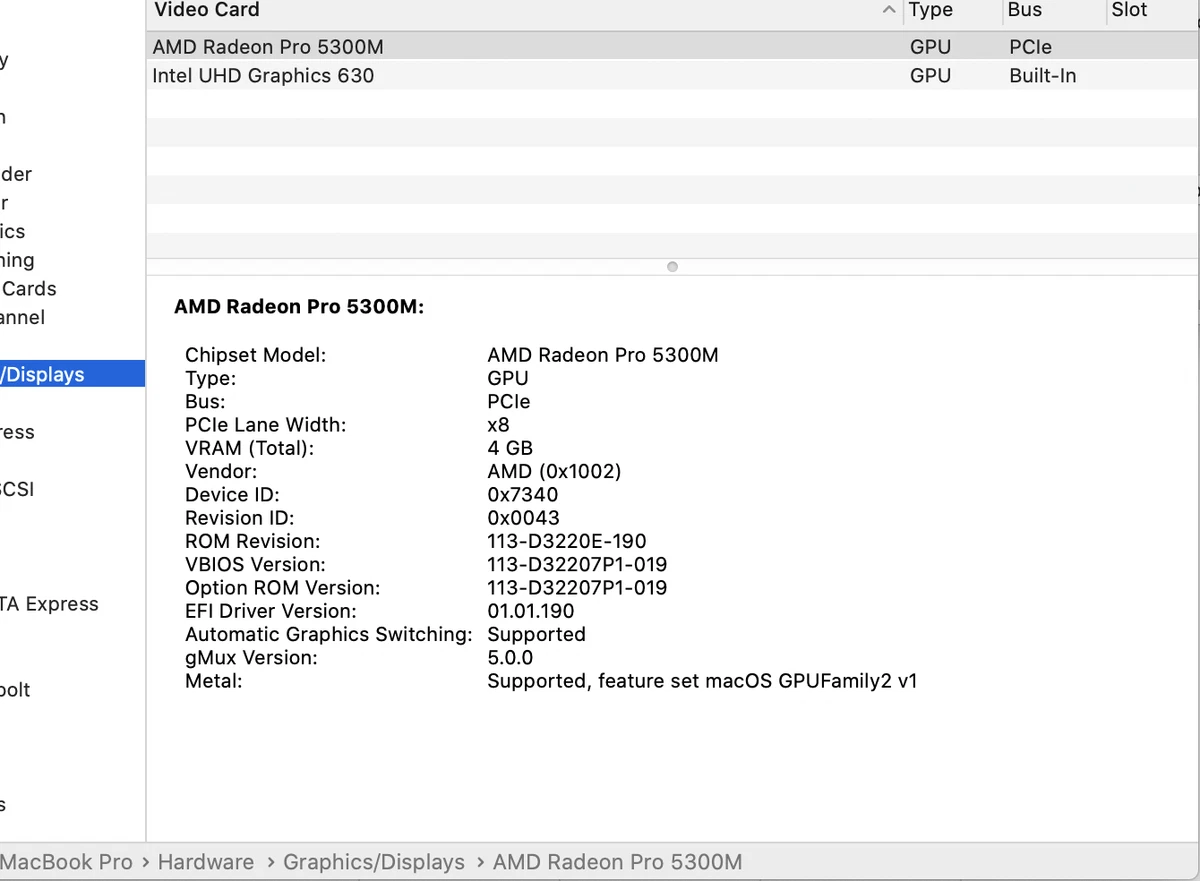Click the Device ID value 0x7340
Screen dimensions: 1200x881
coord(523,495)
